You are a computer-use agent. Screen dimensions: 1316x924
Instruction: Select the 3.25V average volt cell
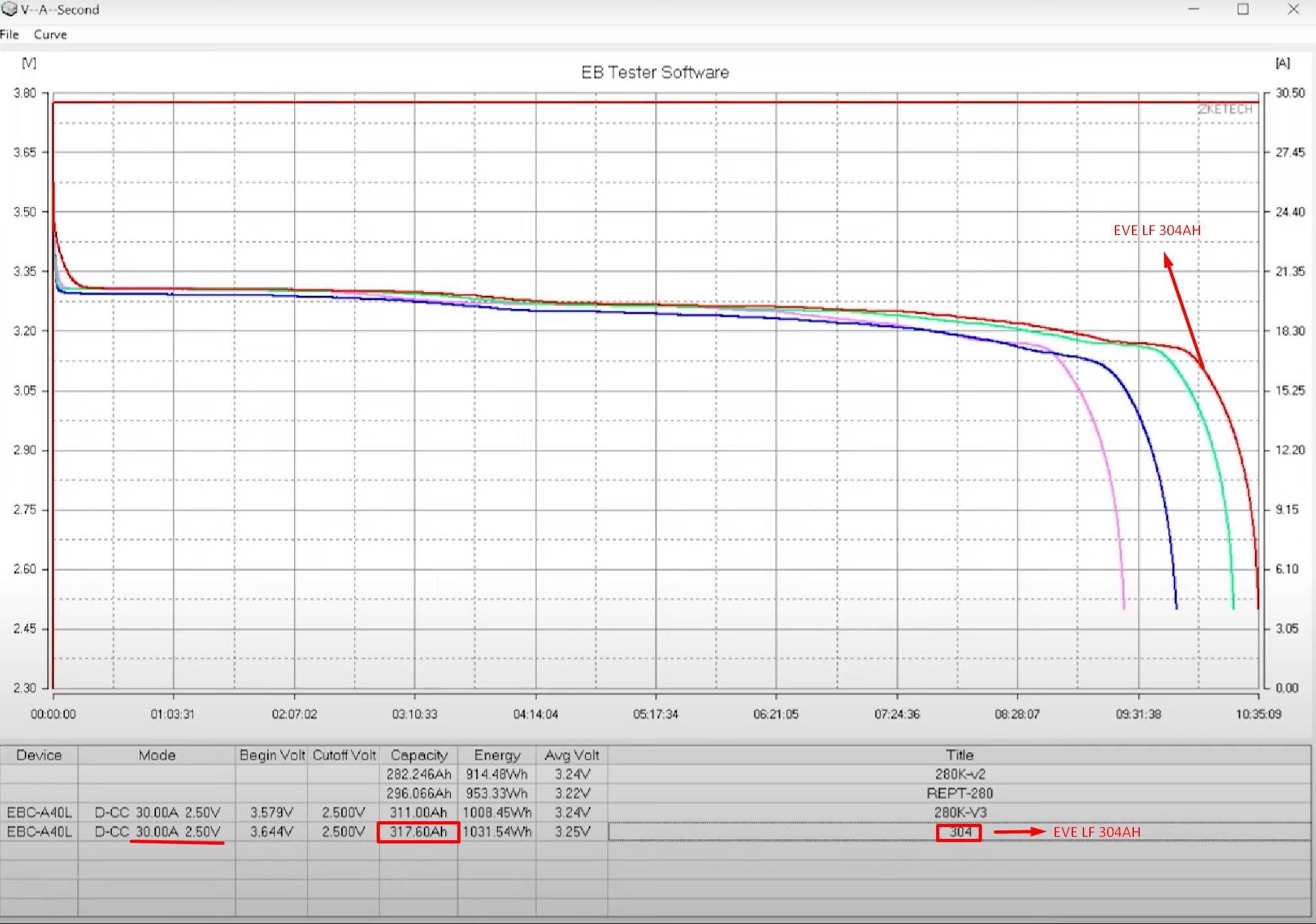pyautogui.click(x=572, y=832)
